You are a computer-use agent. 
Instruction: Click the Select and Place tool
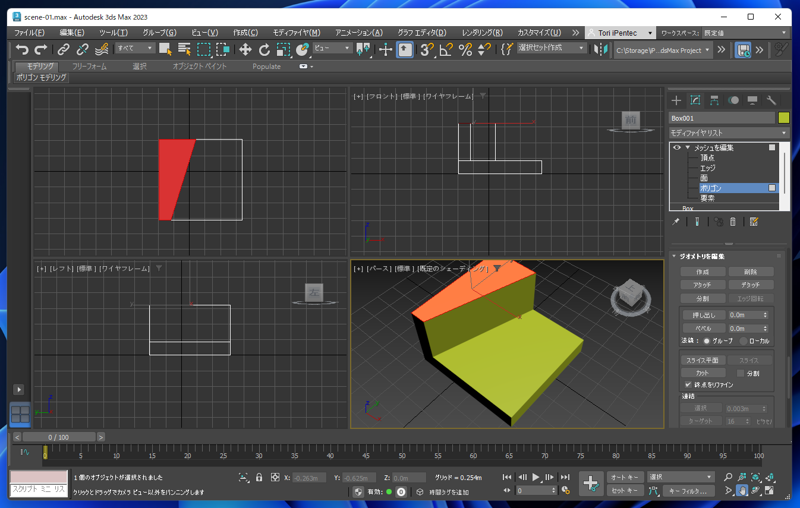[x=303, y=49]
